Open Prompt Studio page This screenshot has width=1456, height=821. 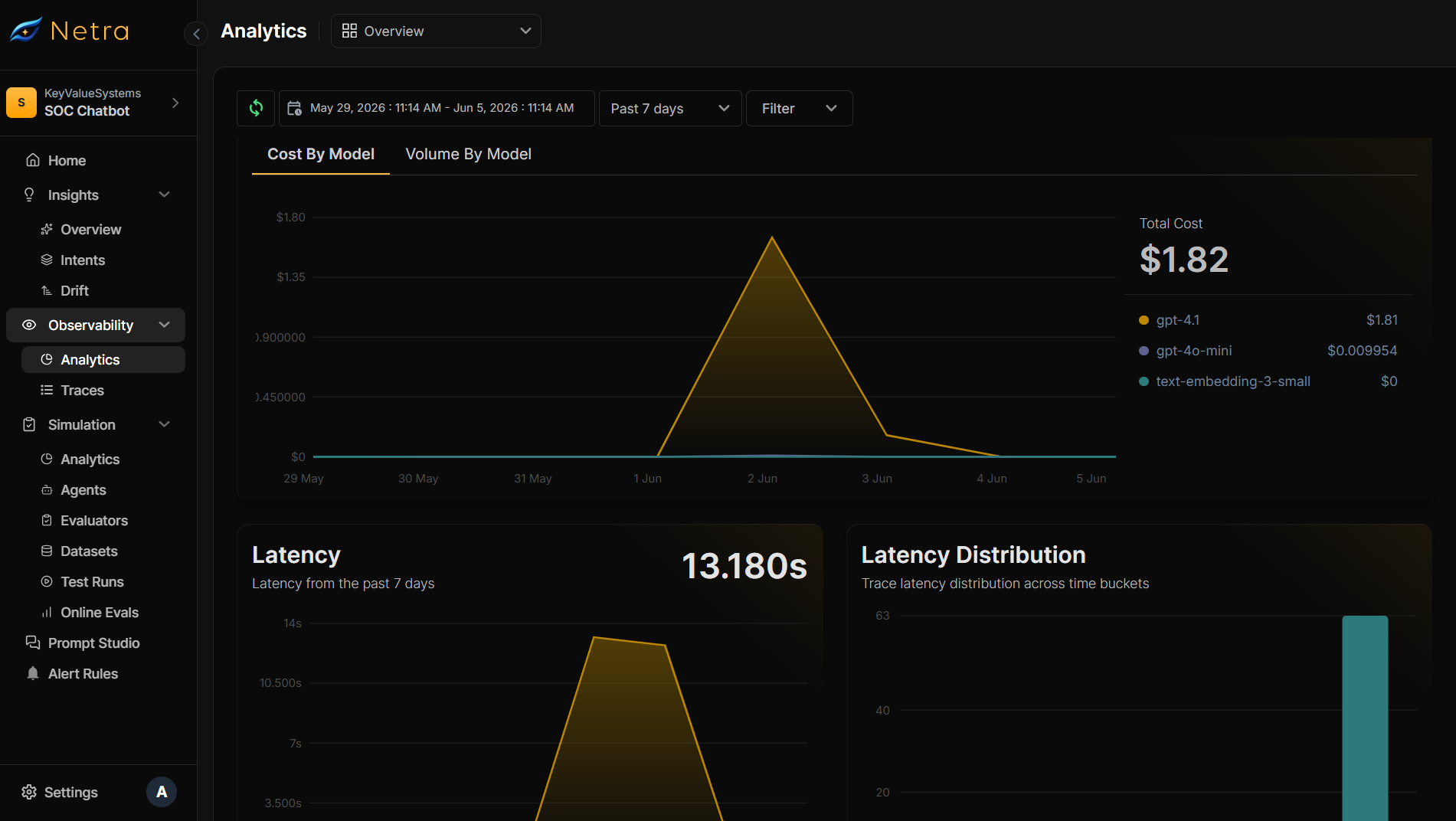click(96, 643)
